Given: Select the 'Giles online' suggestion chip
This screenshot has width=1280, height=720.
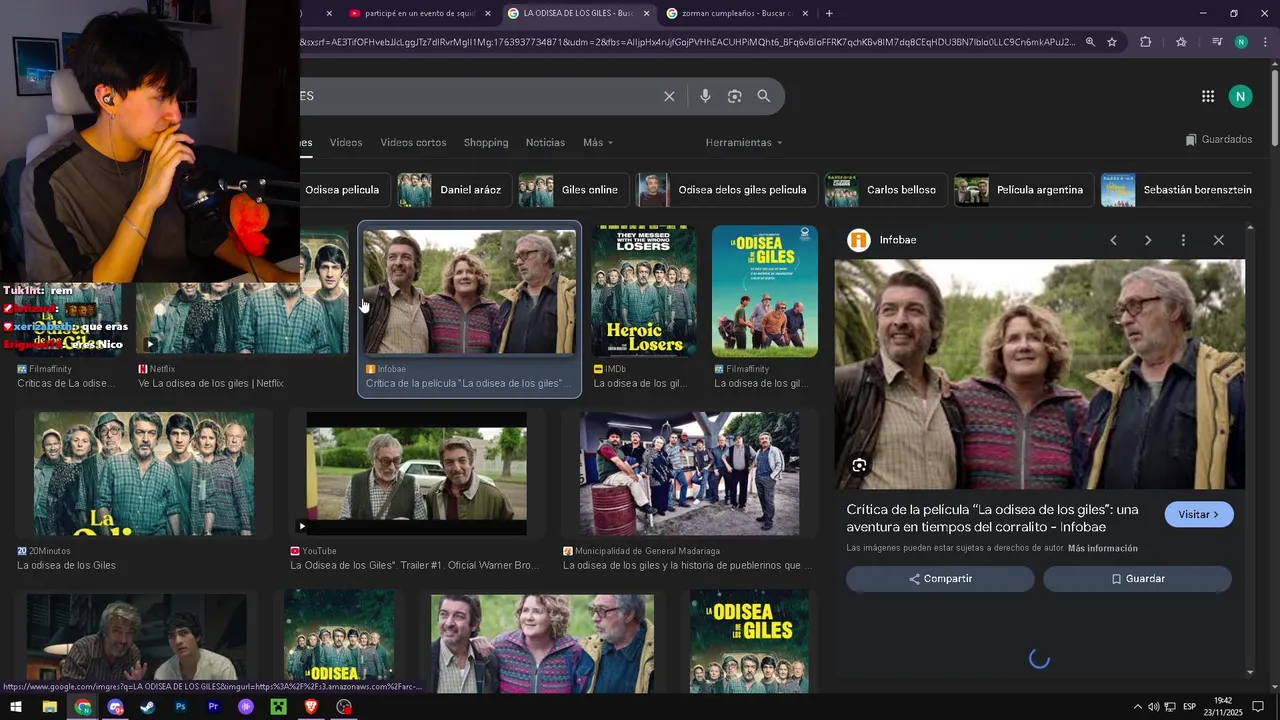Looking at the screenshot, I should pos(573,190).
